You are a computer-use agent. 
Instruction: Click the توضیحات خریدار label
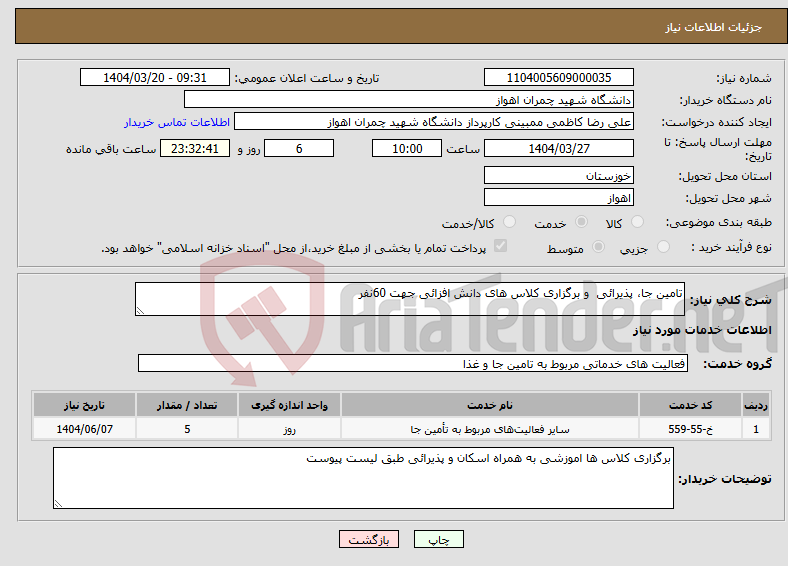(725, 479)
